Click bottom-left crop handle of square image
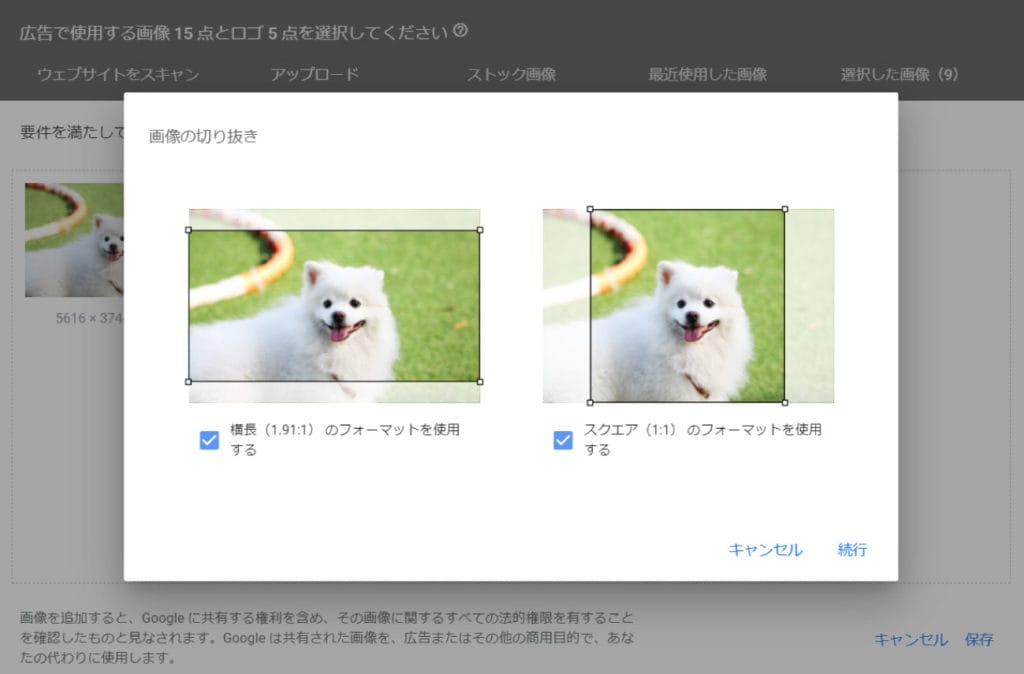The width and height of the screenshot is (1024, 674). point(590,402)
